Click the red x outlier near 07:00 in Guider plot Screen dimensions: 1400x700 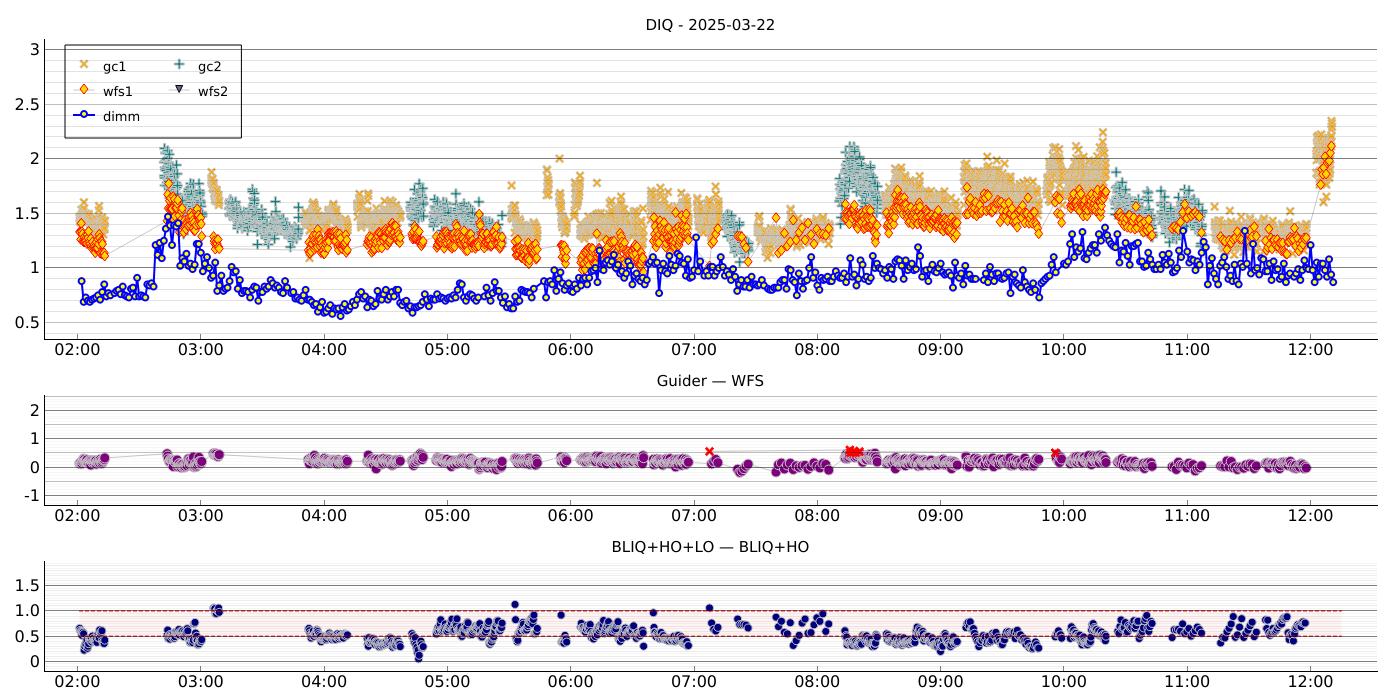tap(709, 452)
